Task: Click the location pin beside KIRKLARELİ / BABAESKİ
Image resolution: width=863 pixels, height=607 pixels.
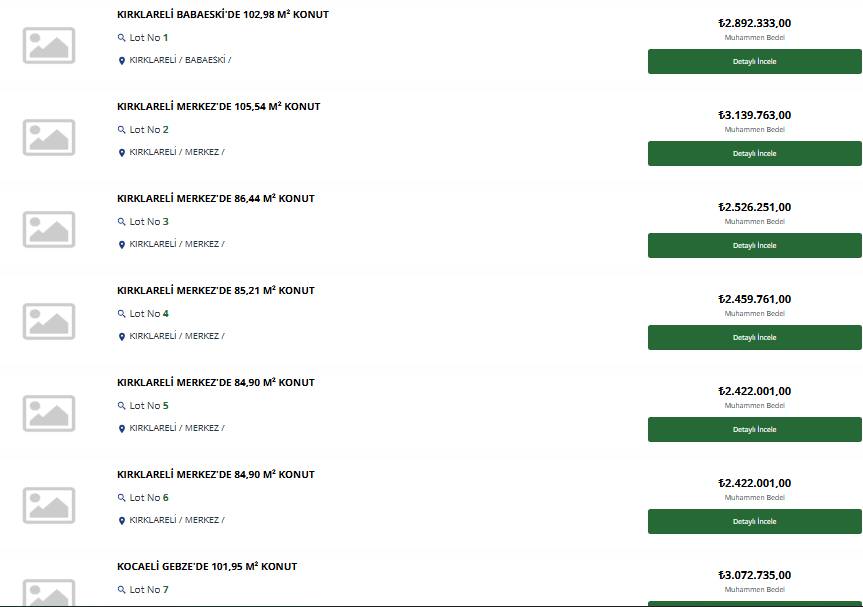Action: coord(122,61)
